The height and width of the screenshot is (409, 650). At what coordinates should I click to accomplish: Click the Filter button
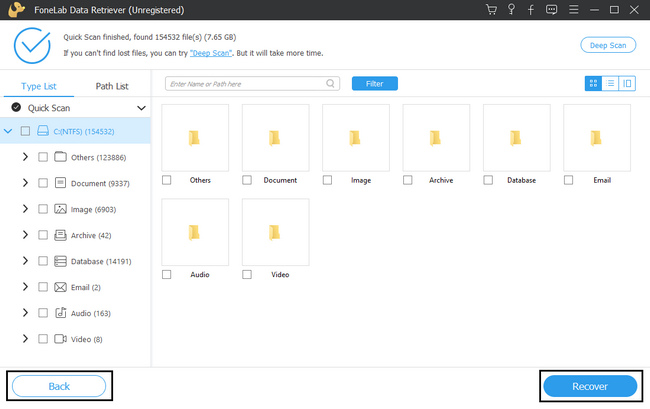tap(375, 83)
